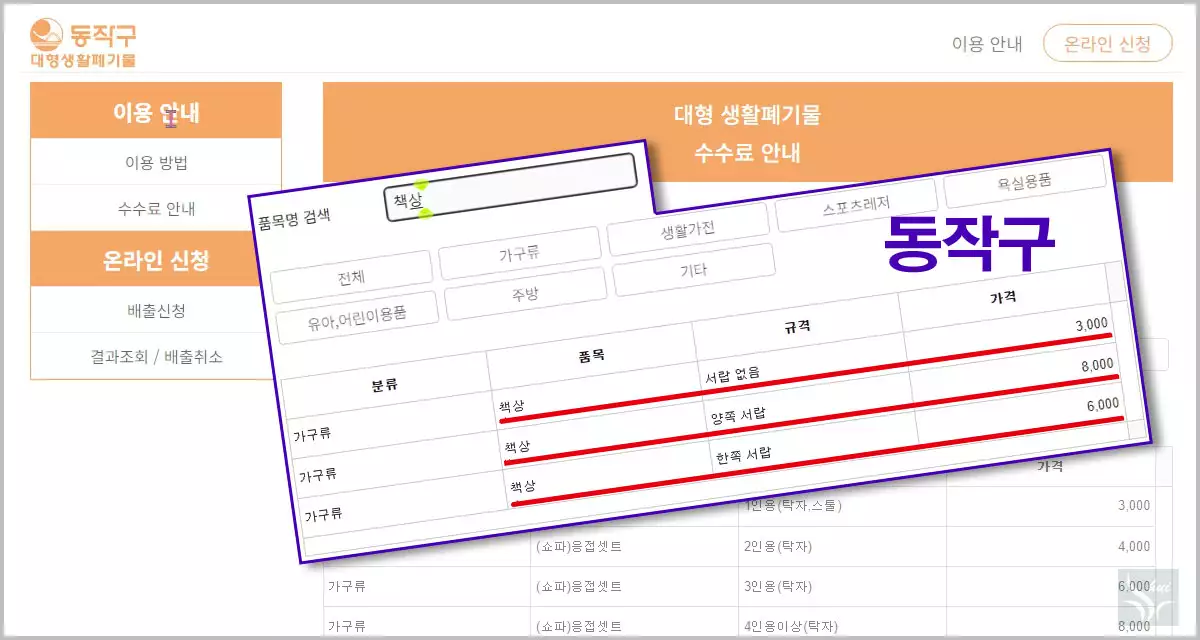Open 배출신청 from the sidebar
Screen dimensions: 1200x640
click(x=156, y=311)
